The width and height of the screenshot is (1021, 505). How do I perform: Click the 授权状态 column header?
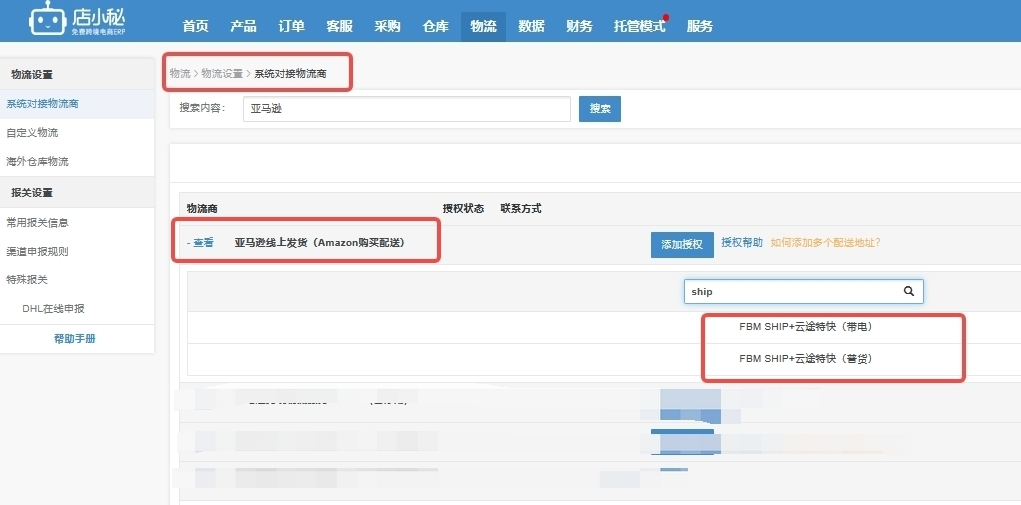463,208
